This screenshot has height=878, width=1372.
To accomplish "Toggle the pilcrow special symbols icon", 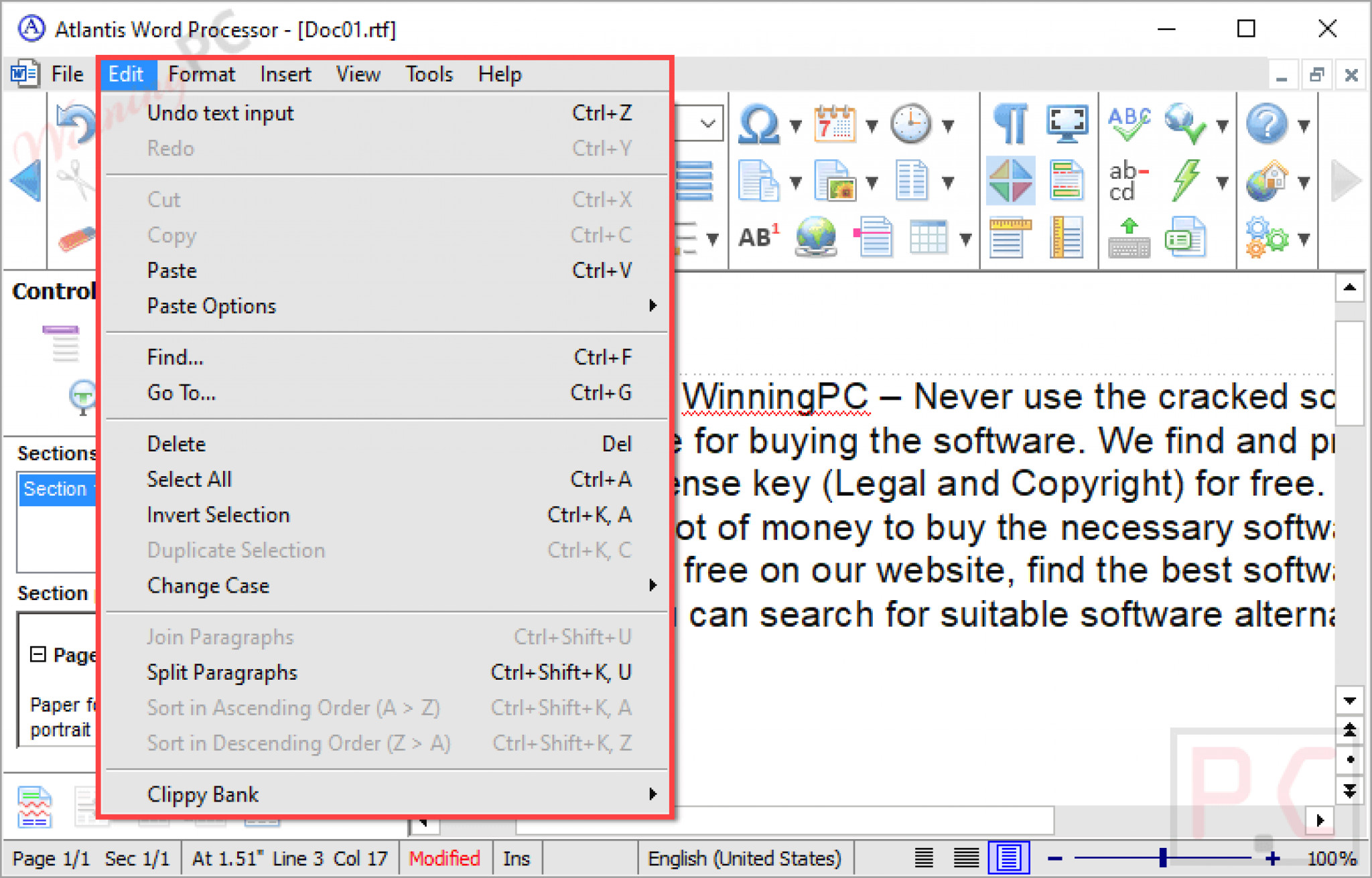I will click(1010, 125).
